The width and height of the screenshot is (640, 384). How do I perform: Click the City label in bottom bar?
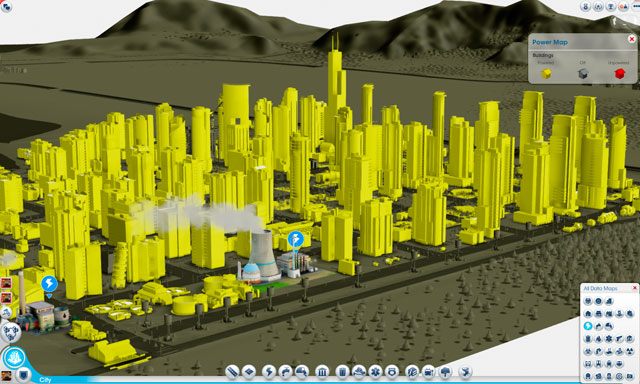(x=45, y=380)
